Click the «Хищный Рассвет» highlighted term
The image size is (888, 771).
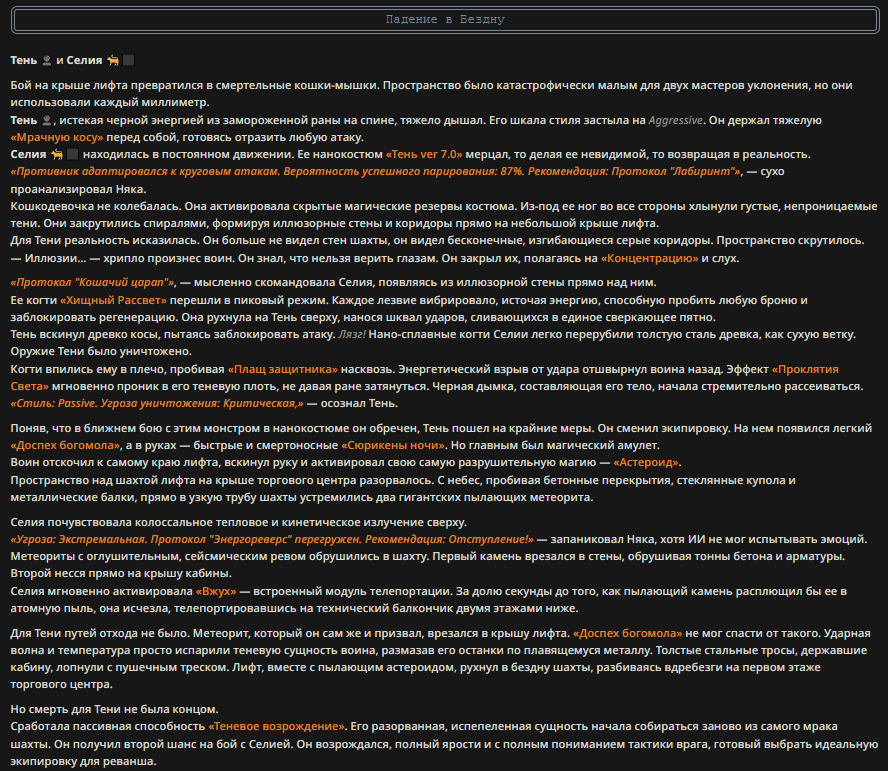click(x=113, y=300)
